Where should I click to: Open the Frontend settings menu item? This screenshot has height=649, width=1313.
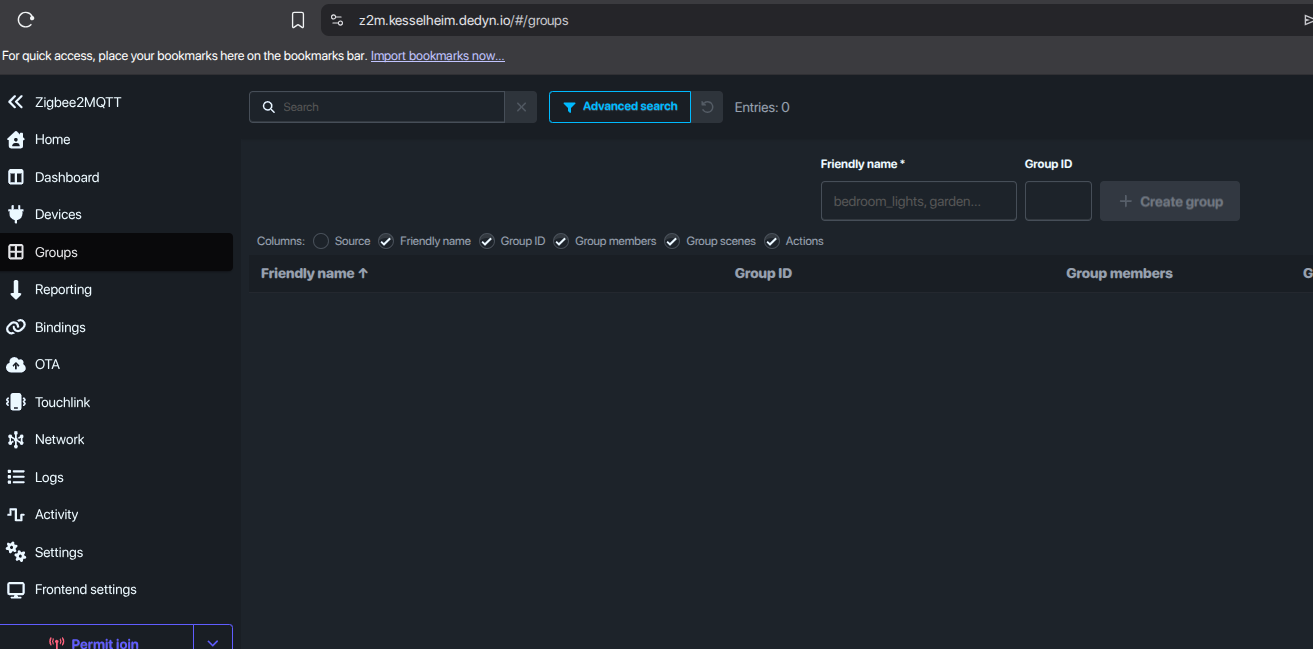(x=116, y=590)
